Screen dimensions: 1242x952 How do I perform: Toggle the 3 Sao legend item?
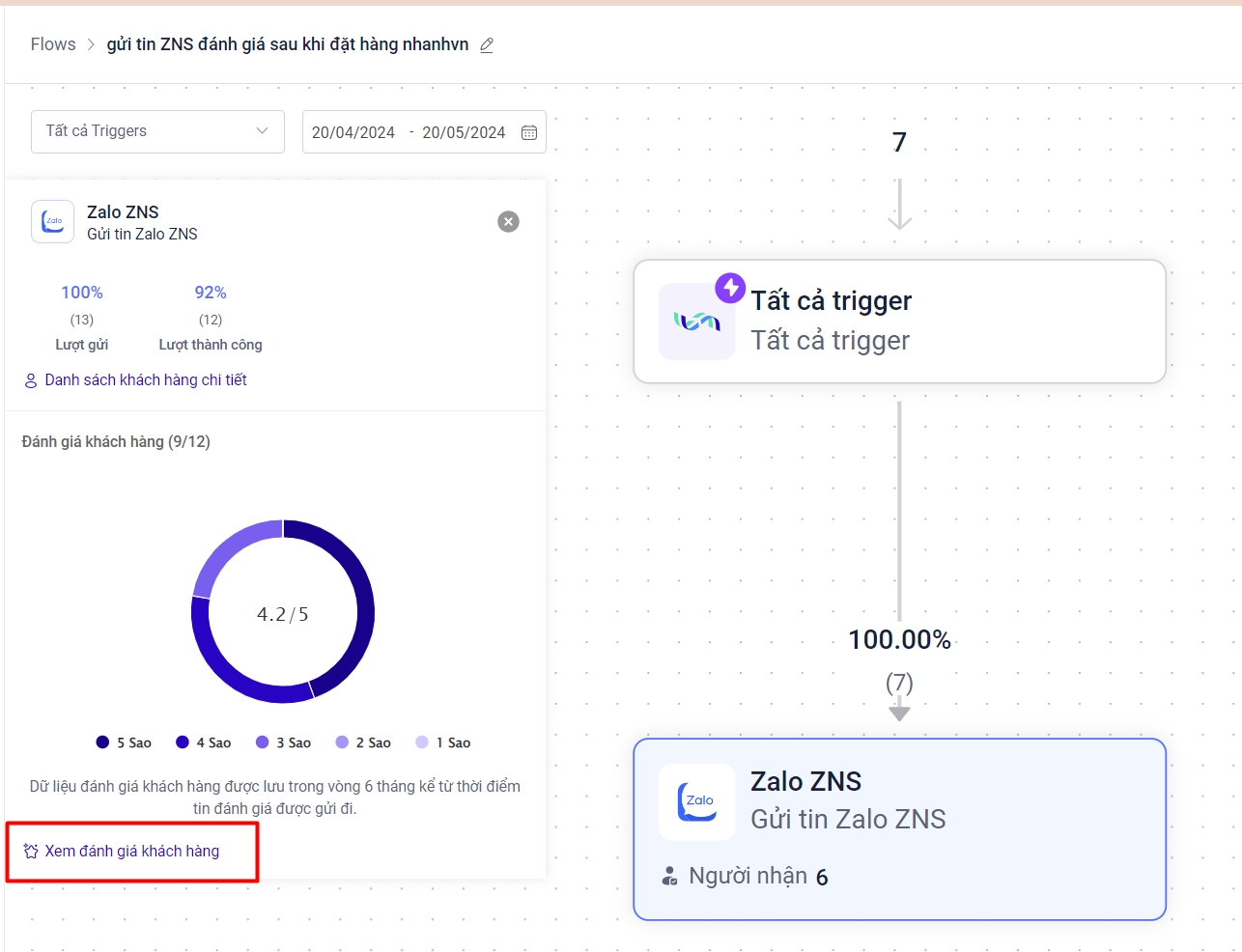283,742
